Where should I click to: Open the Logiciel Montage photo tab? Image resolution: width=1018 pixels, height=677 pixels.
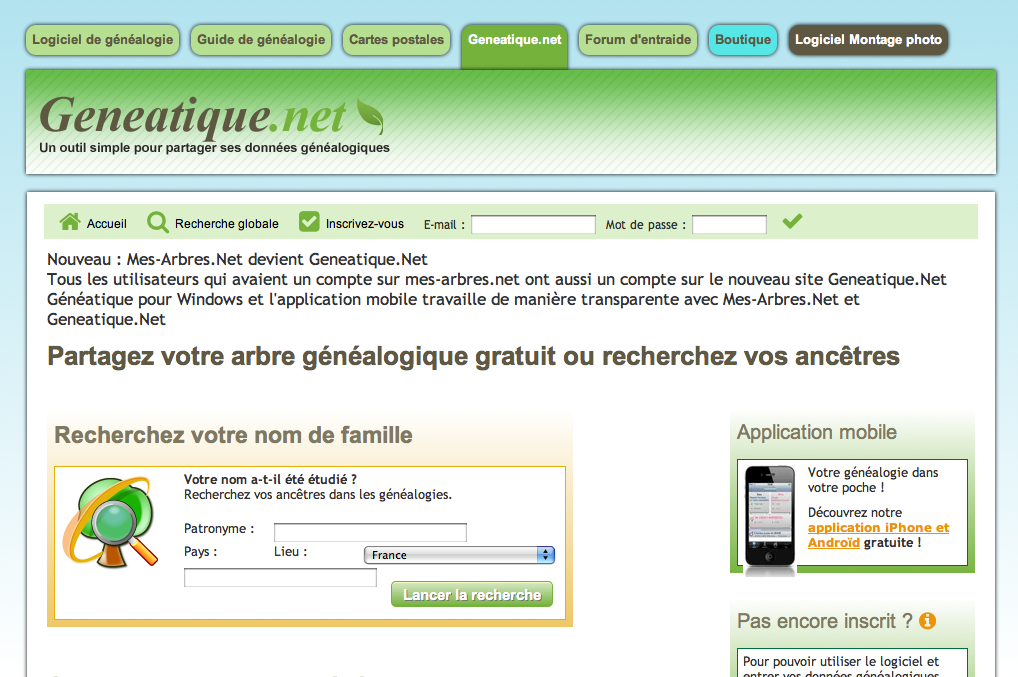(x=869, y=40)
